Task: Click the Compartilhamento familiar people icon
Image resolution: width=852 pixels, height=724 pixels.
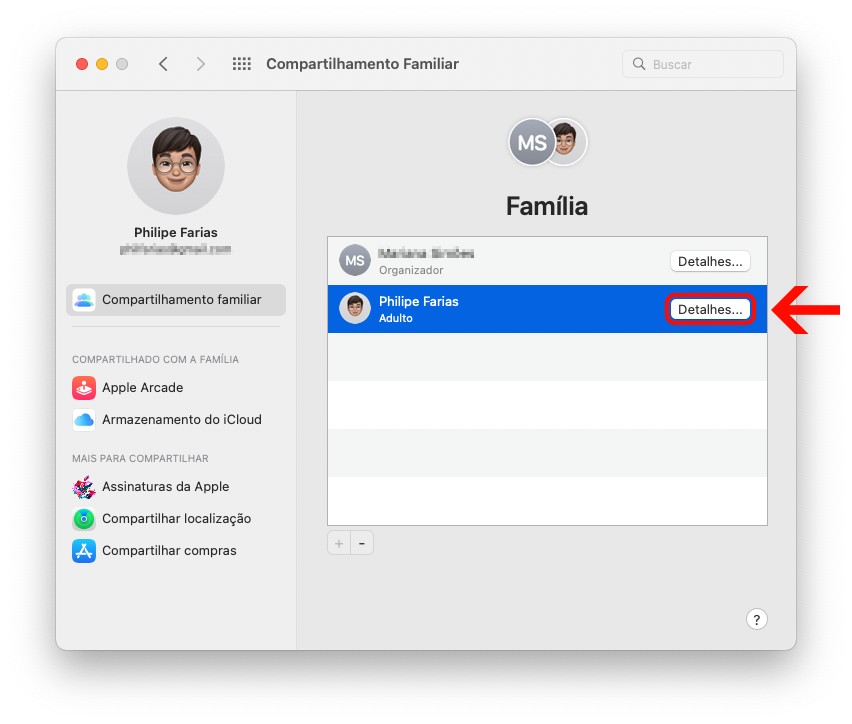Action: (84, 299)
